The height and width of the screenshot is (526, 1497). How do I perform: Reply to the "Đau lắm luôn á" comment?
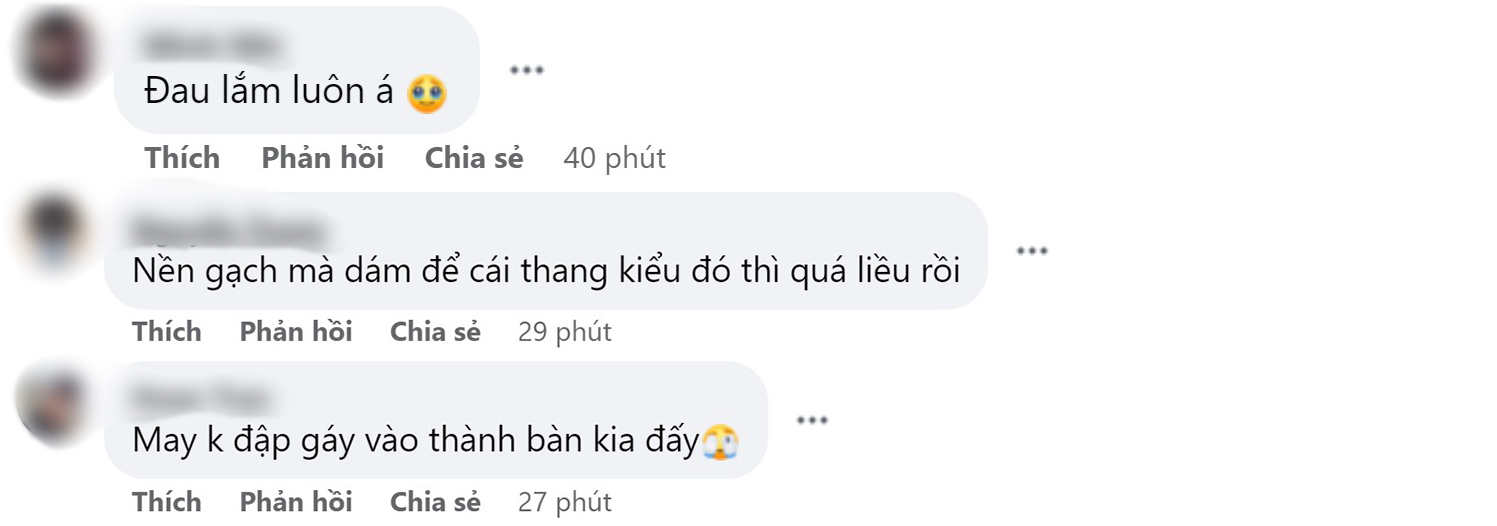[322, 158]
